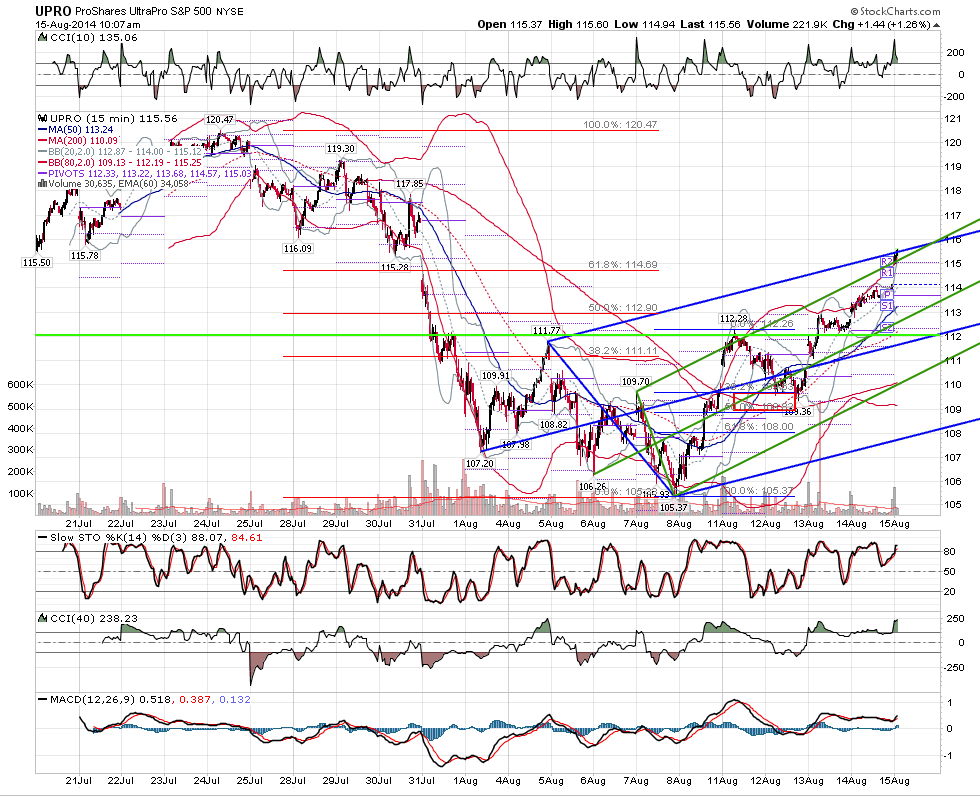Image resolution: width=980 pixels, height=796 pixels.
Task: Click the CCI(40) area-chart icon
Action: 42,618
